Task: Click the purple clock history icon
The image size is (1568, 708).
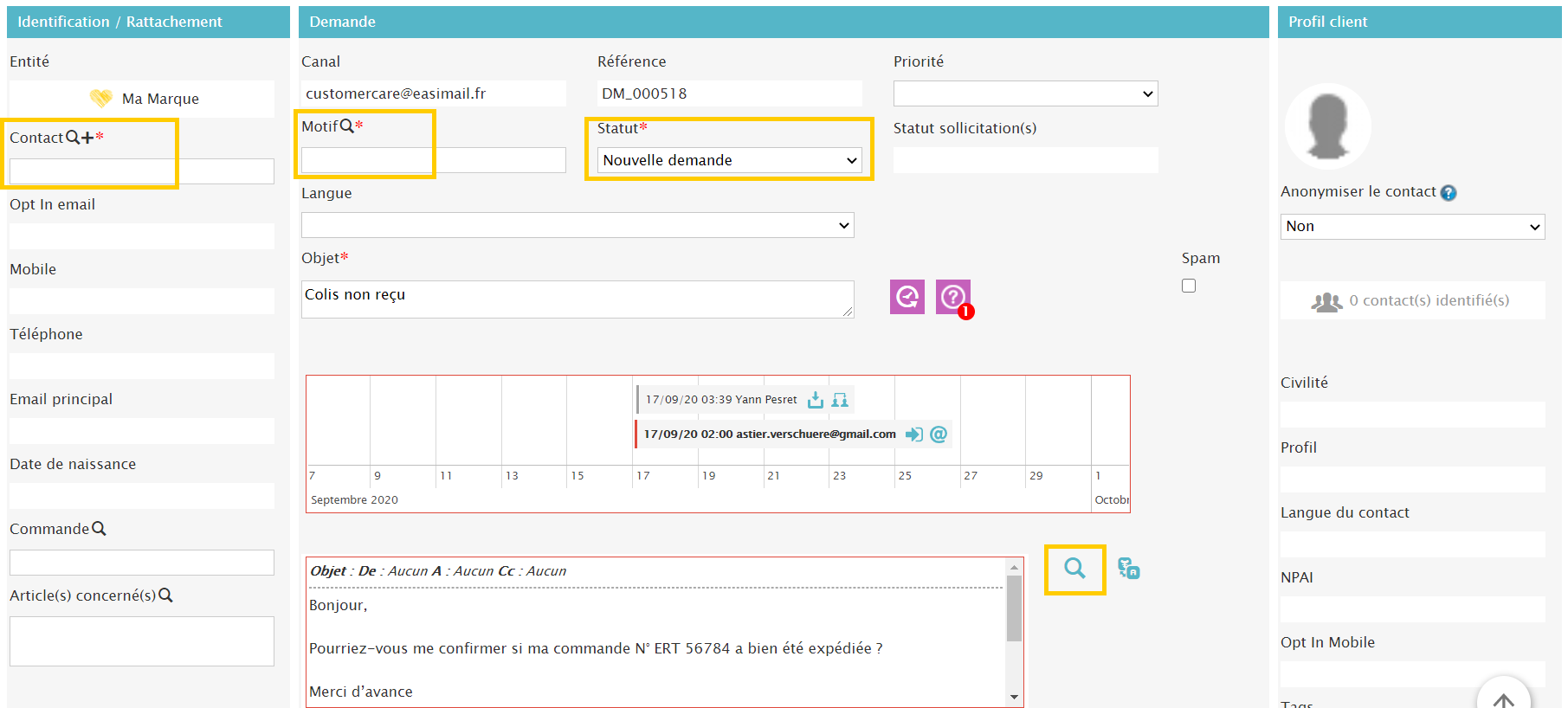Action: coord(907,297)
